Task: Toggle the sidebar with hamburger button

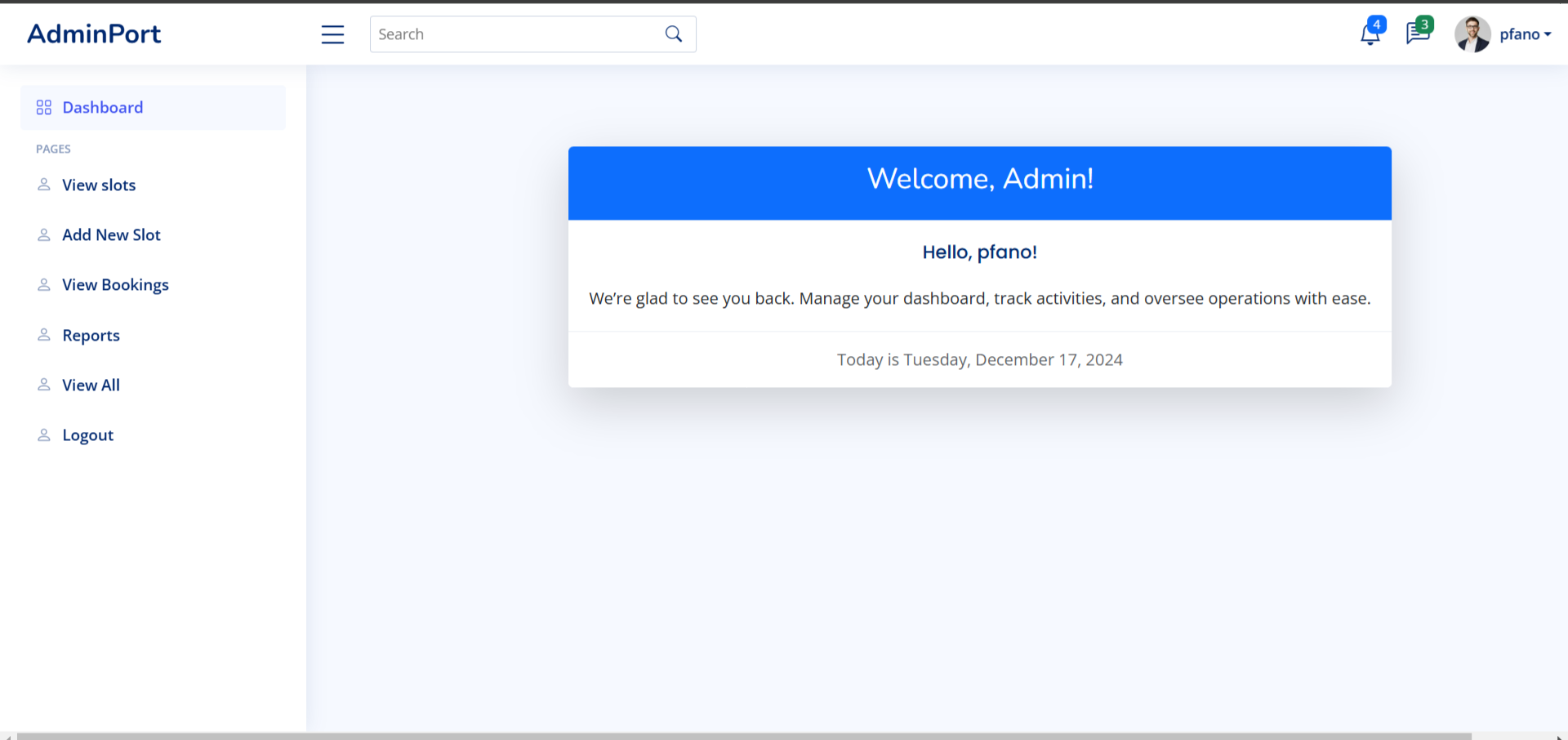Action: (332, 34)
